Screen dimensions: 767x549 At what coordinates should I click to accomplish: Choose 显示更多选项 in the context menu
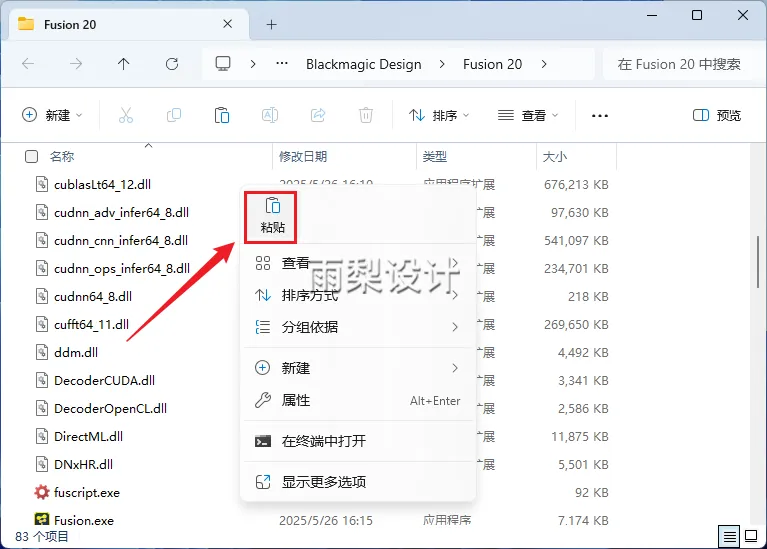(x=358, y=482)
